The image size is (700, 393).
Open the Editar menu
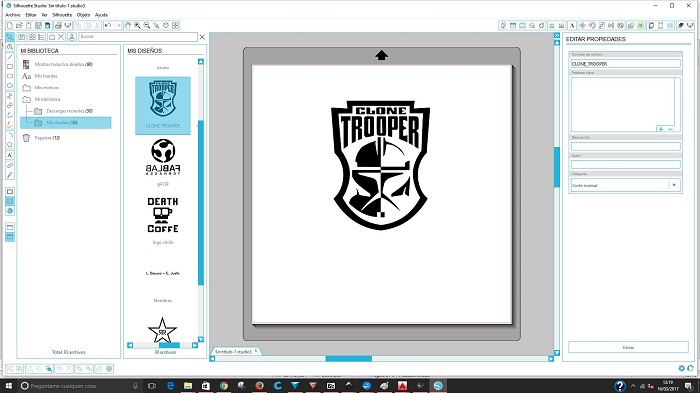tap(31, 15)
